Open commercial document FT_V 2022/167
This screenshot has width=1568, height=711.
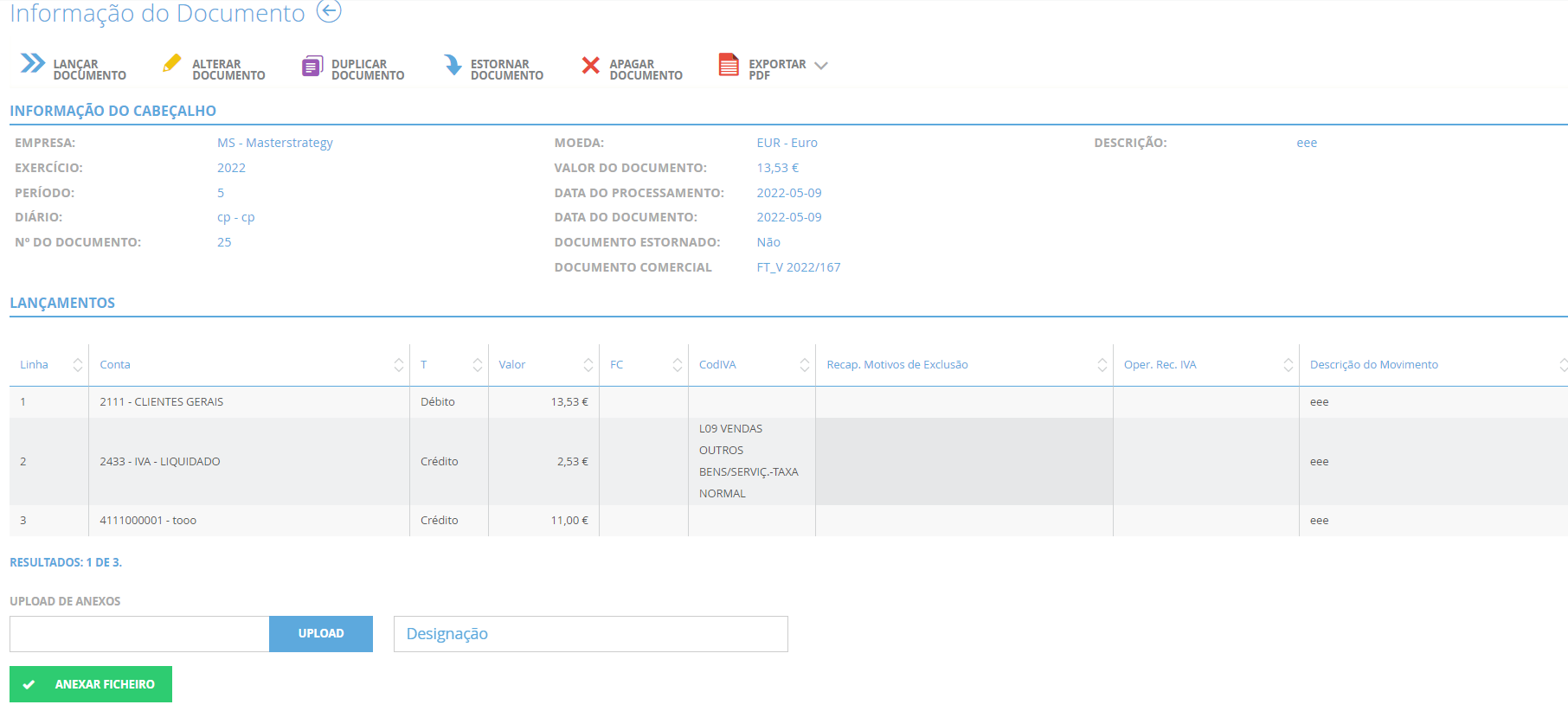pyautogui.click(x=799, y=267)
